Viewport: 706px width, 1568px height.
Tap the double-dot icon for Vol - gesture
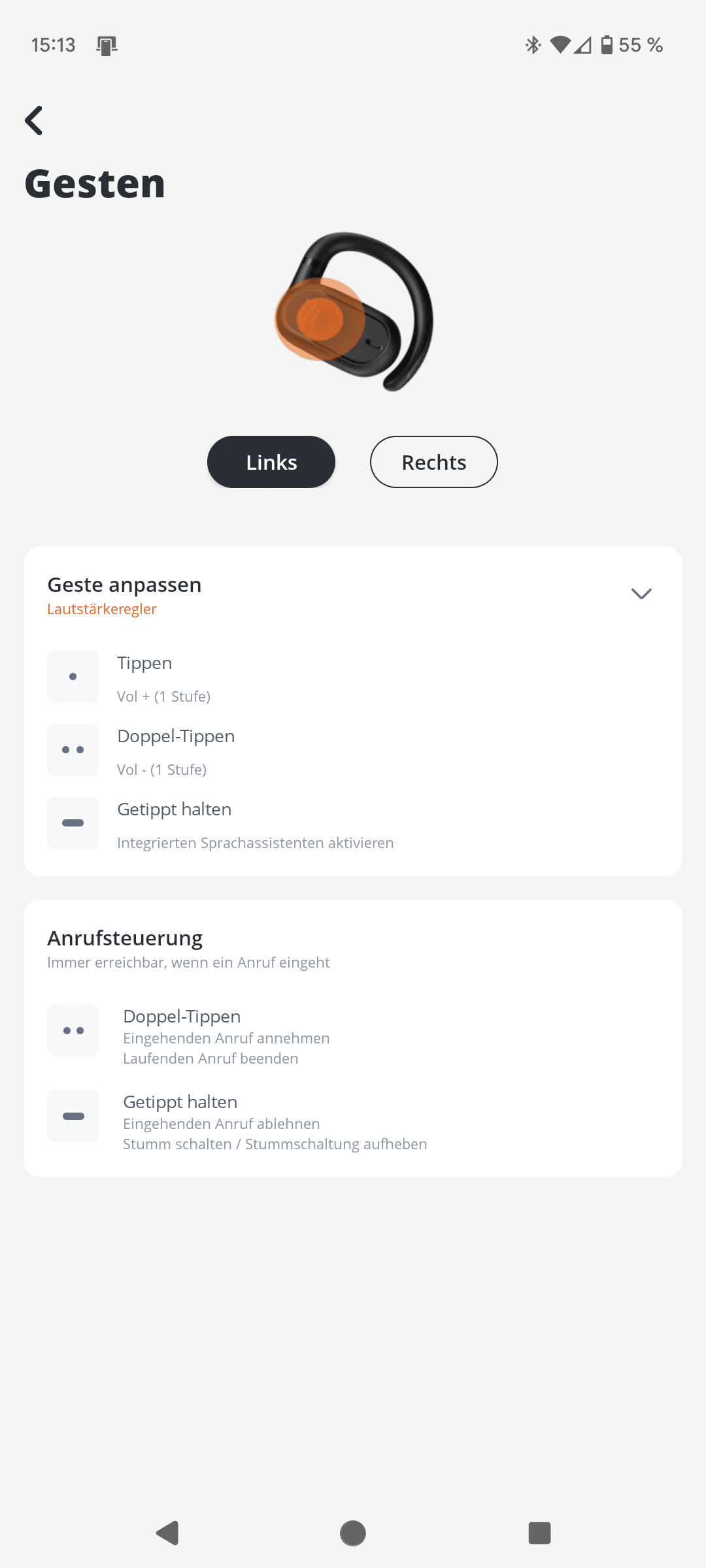[73, 750]
